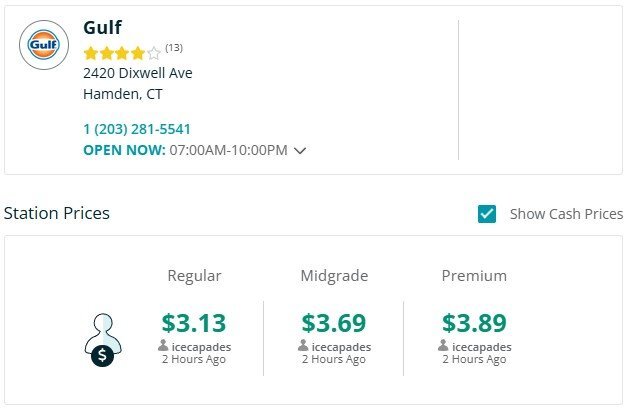The height and width of the screenshot is (412, 629).
Task: Click the Gulf station name heading
Action: 102,27
